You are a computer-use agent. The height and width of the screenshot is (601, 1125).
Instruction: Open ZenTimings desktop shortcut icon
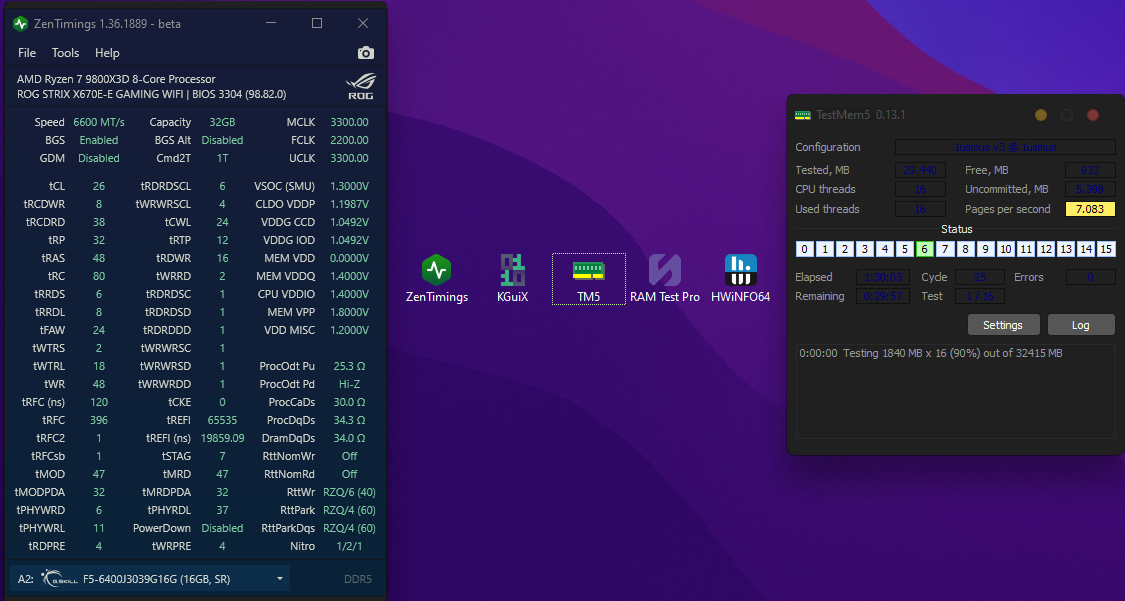click(436, 270)
